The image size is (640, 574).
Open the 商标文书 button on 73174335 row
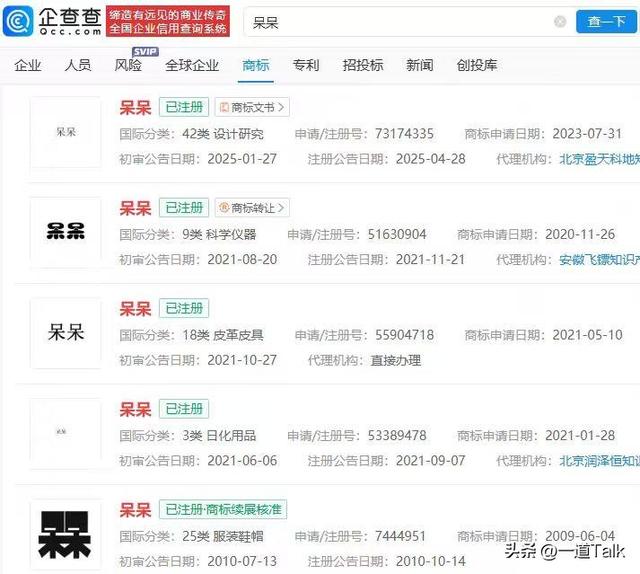click(252, 107)
